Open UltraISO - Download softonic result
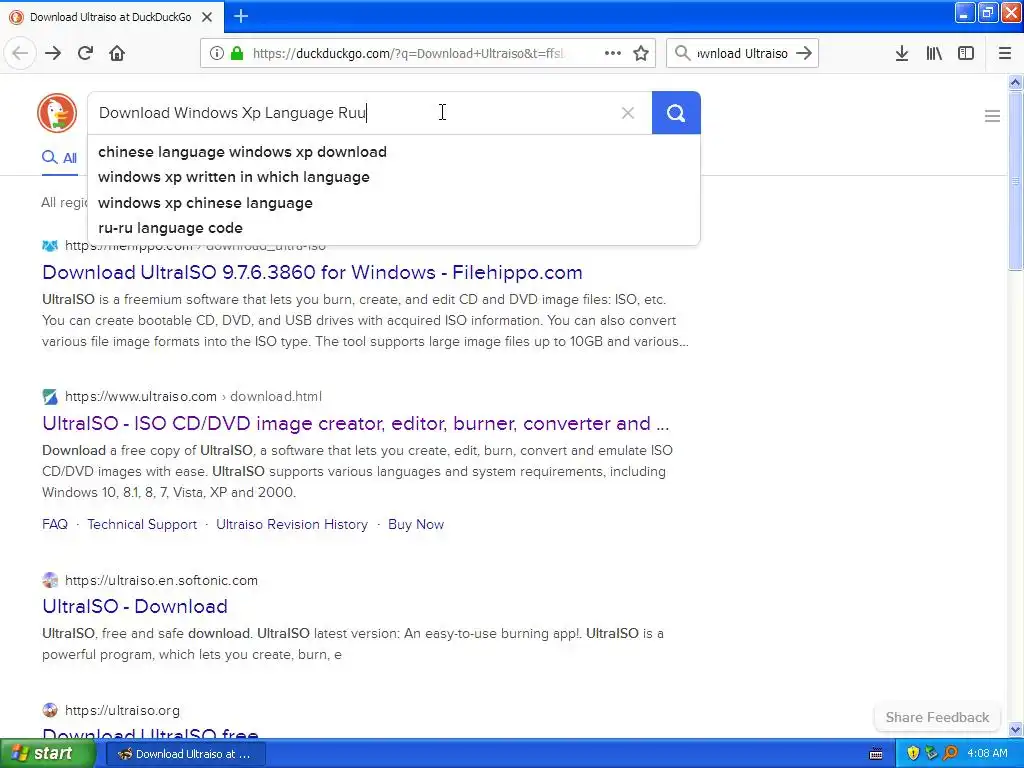1024x768 pixels. pyautogui.click(x=135, y=606)
